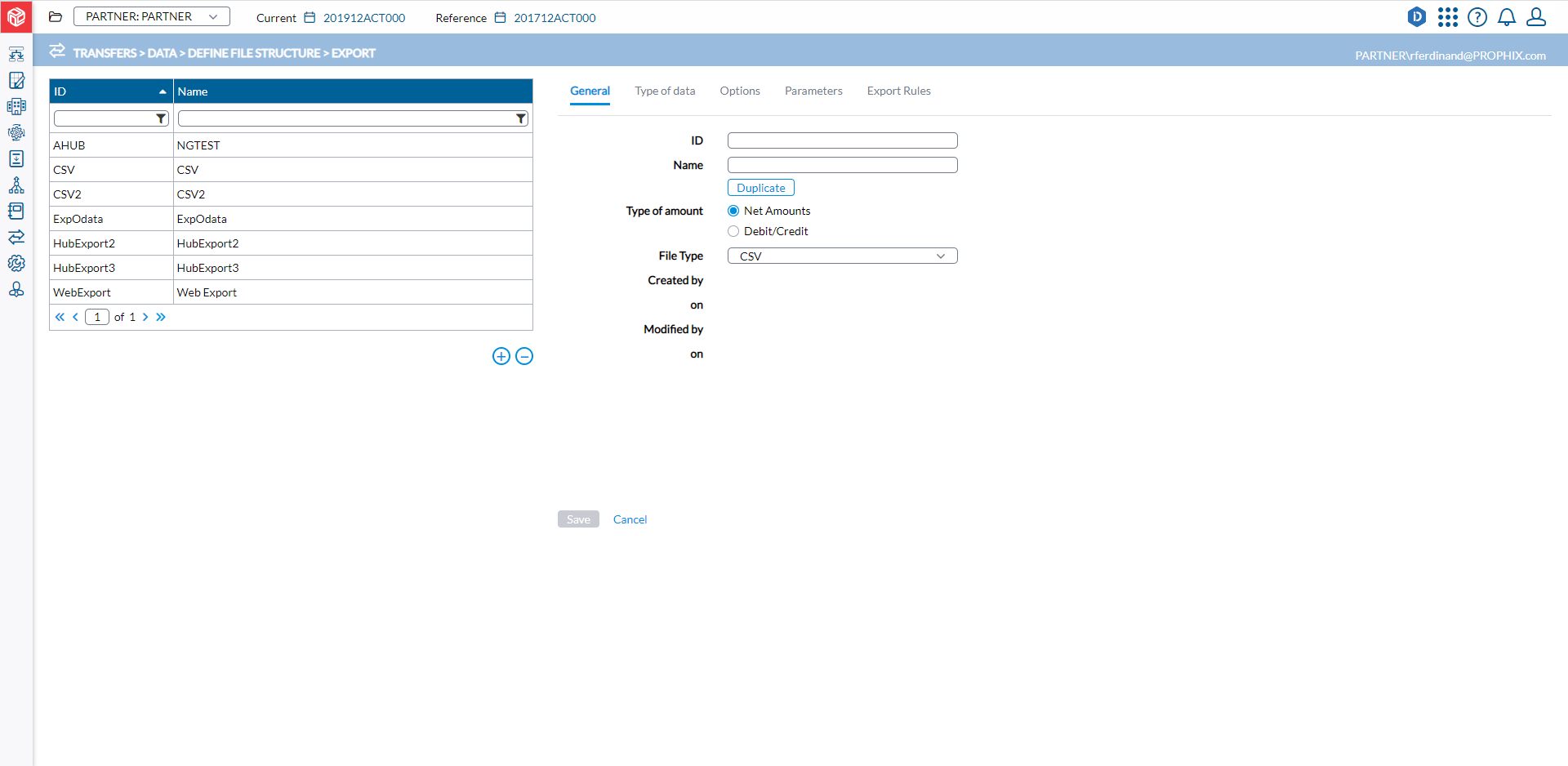
Task: Open the help question mark icon
Action: click(x=1477, y=17)
